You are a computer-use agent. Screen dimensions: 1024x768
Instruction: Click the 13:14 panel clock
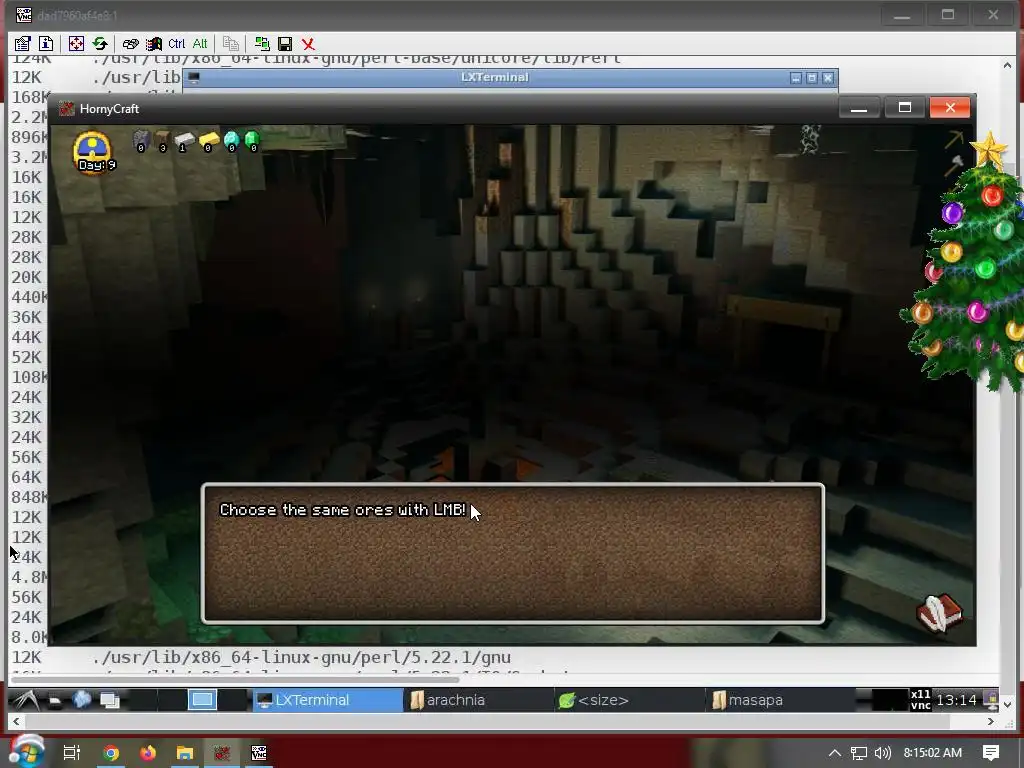coord(956,700)
